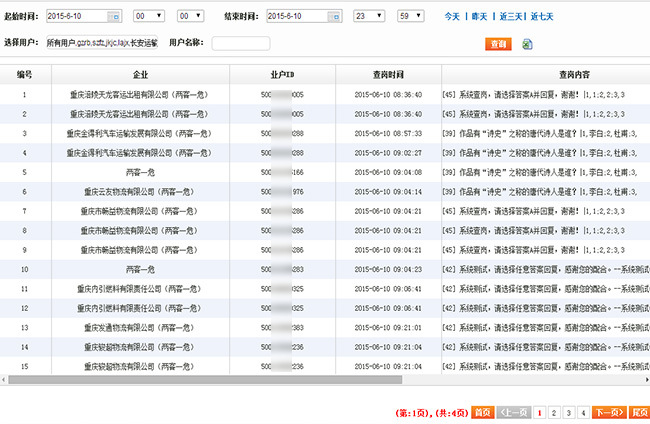Click row number 10 cell
The height and width of the screenshot is (424, 650).
pyautogui.click(x=24, y=269)
